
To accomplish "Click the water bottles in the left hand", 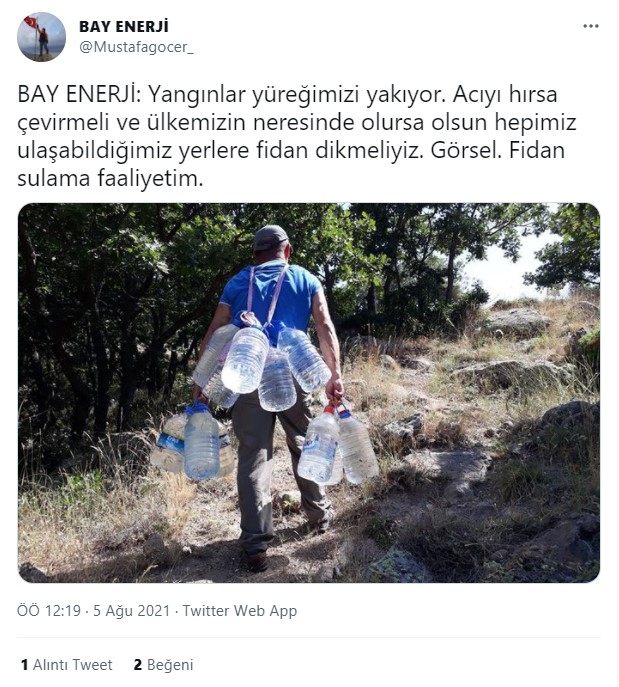I will (194, 443).
